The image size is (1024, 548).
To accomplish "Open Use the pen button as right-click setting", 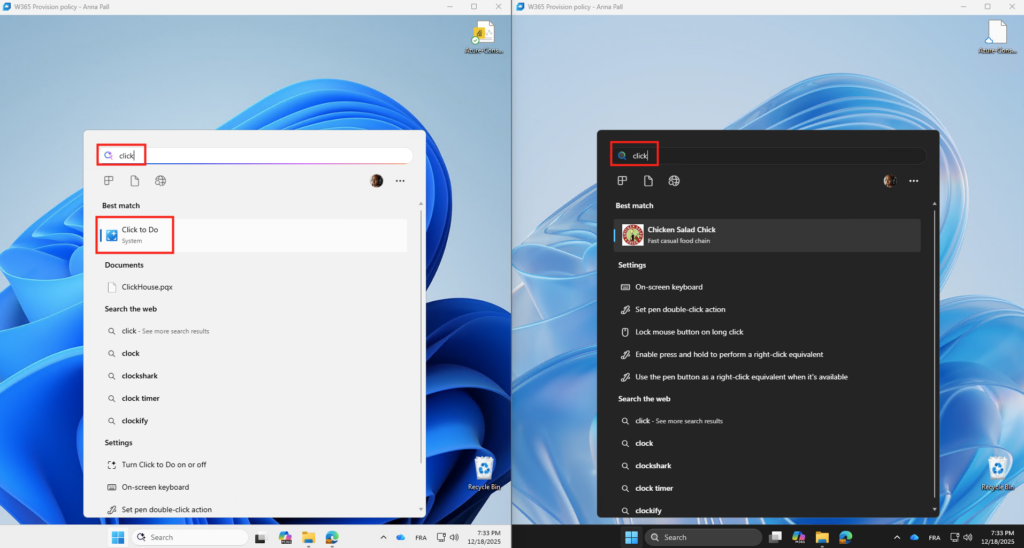I will tap(741, 377).
